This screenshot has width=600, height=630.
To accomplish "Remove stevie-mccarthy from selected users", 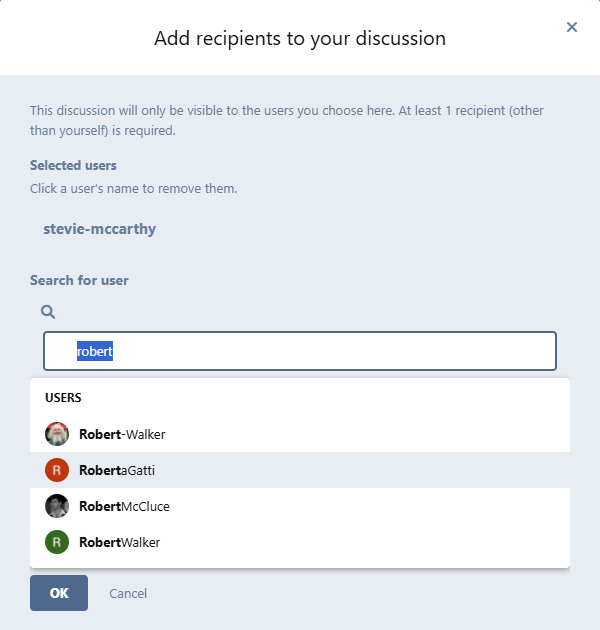I will 100,229.
